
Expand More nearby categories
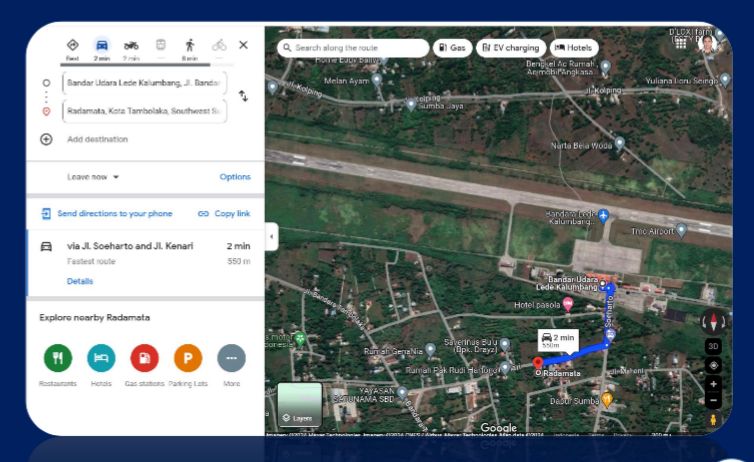pos(231,358)
